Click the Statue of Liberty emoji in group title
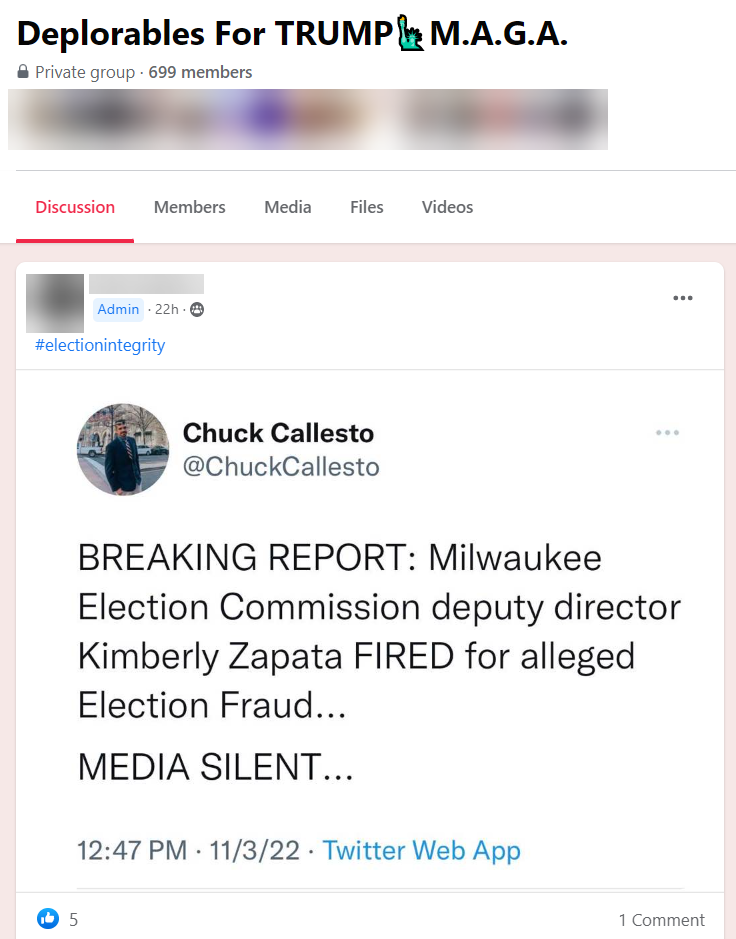Screen dimensions: 736x939 (x=408, y=31)
